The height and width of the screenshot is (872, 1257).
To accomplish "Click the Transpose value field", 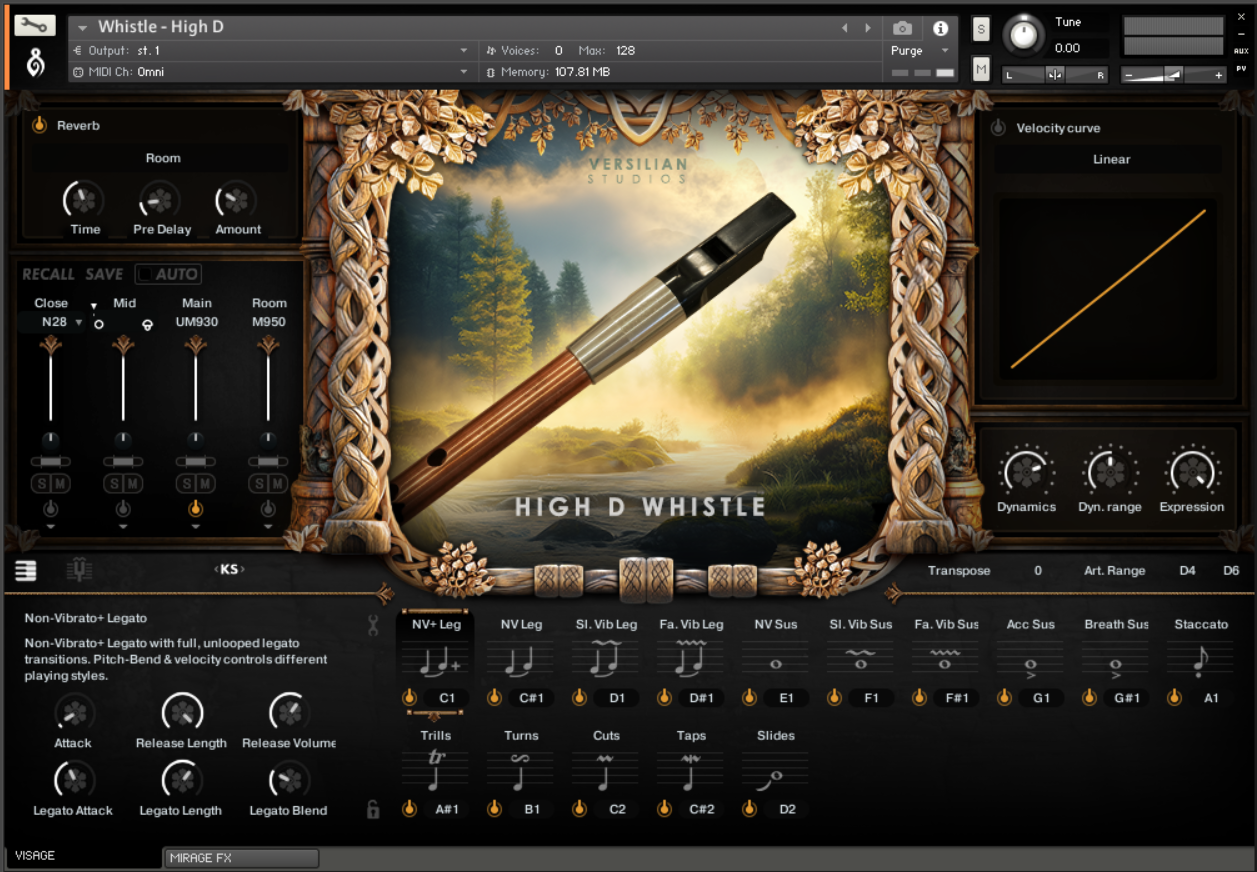I will pyautogui.click(x=1037, y=571).
